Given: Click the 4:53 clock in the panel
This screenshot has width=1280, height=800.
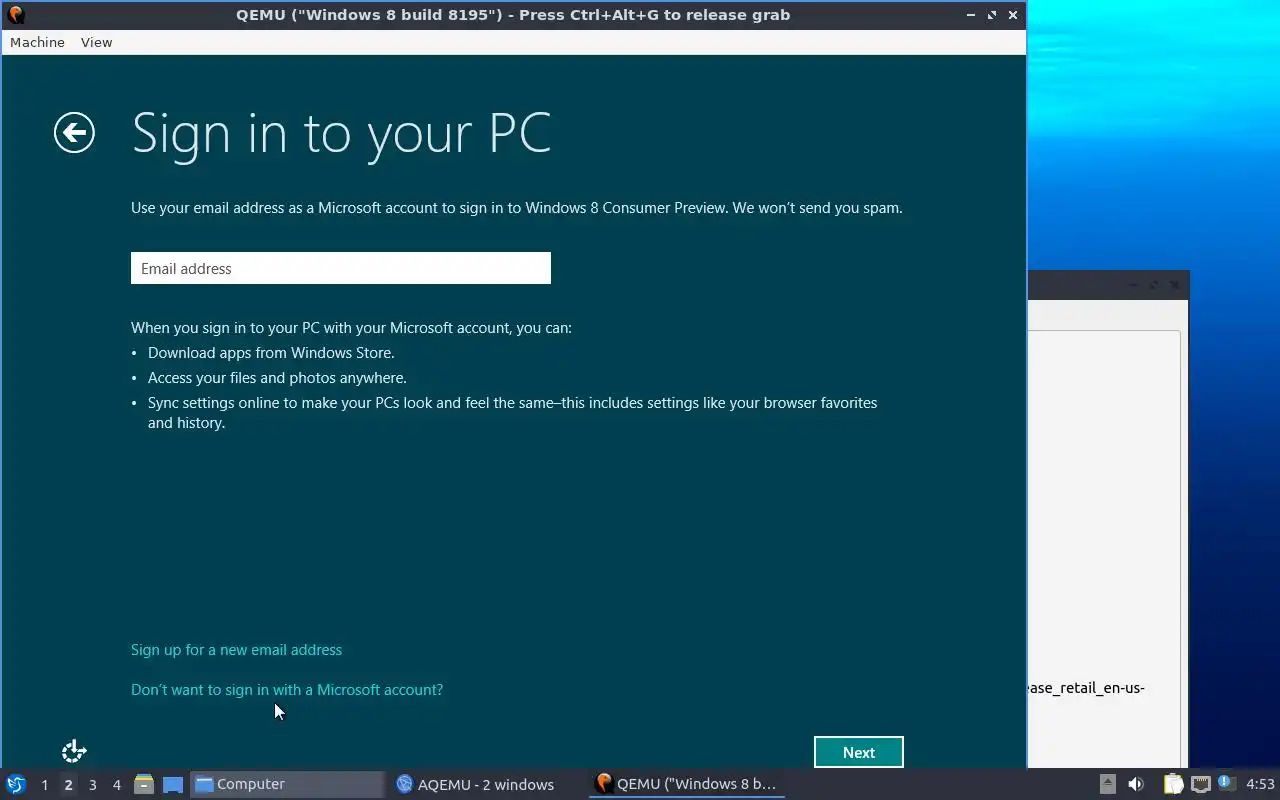Looking at the screenshot, I should (x=1260, y=784).
